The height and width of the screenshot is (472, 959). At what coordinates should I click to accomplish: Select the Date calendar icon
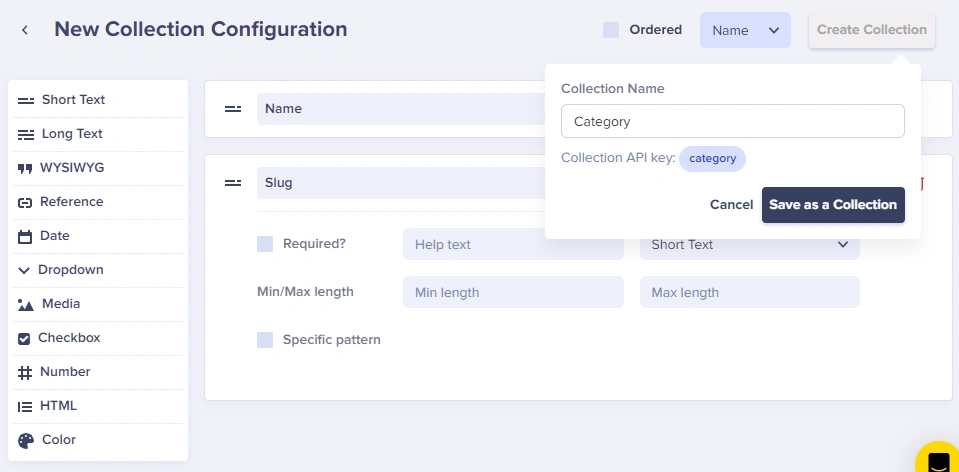25,237
